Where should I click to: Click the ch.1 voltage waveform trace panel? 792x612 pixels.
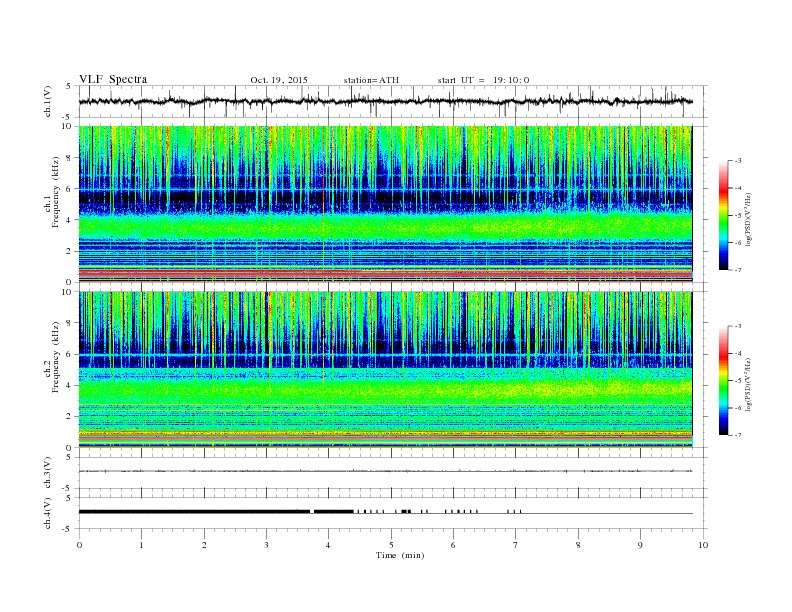click(392, 101)
